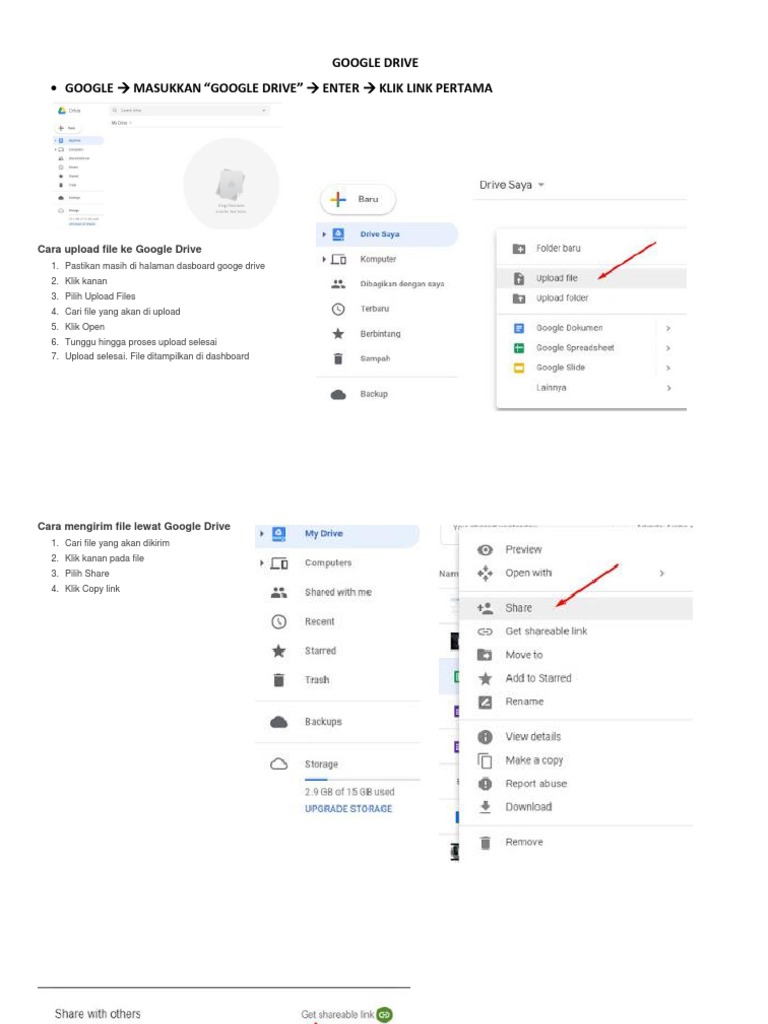The height and width of the screenshot is (1024, 768).
Task: Click the text '2.9 GB of 15 GB used'
Action: pyautogui.click(x=349, y=792)
